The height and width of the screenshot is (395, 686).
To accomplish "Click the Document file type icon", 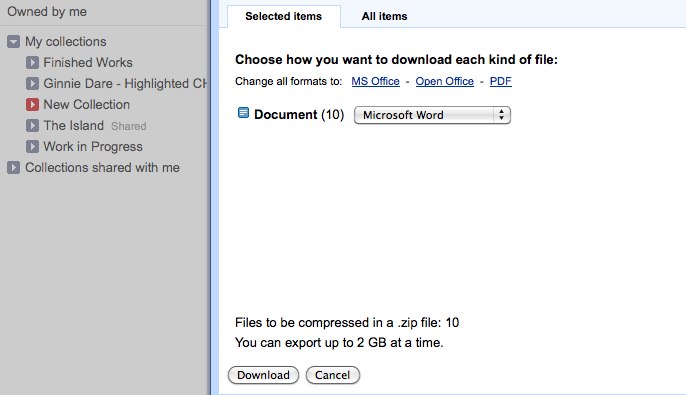I will 243,113.
